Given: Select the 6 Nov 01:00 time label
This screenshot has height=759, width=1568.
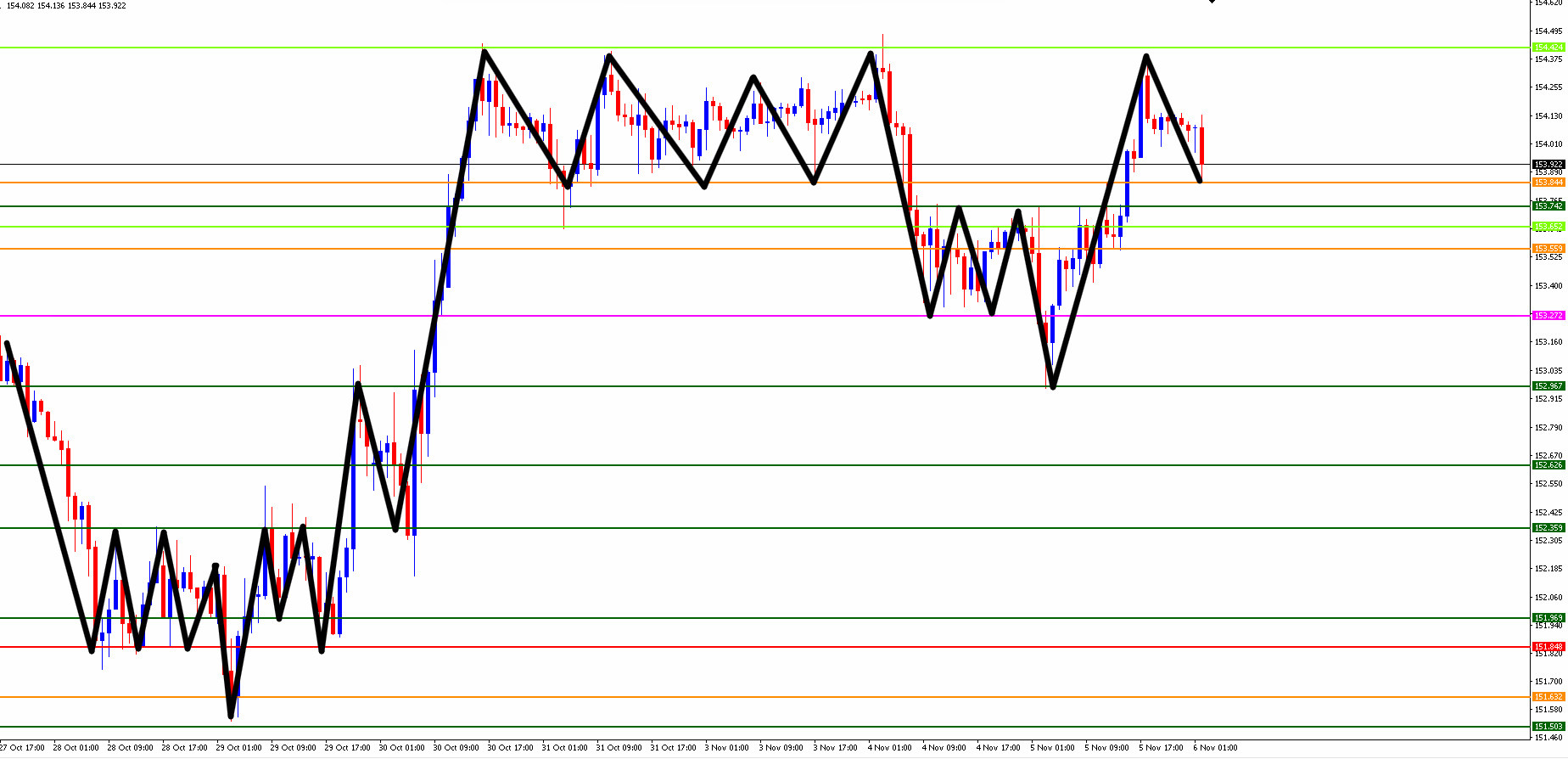Looking at the screenshot, I should tap(1215, 748).
